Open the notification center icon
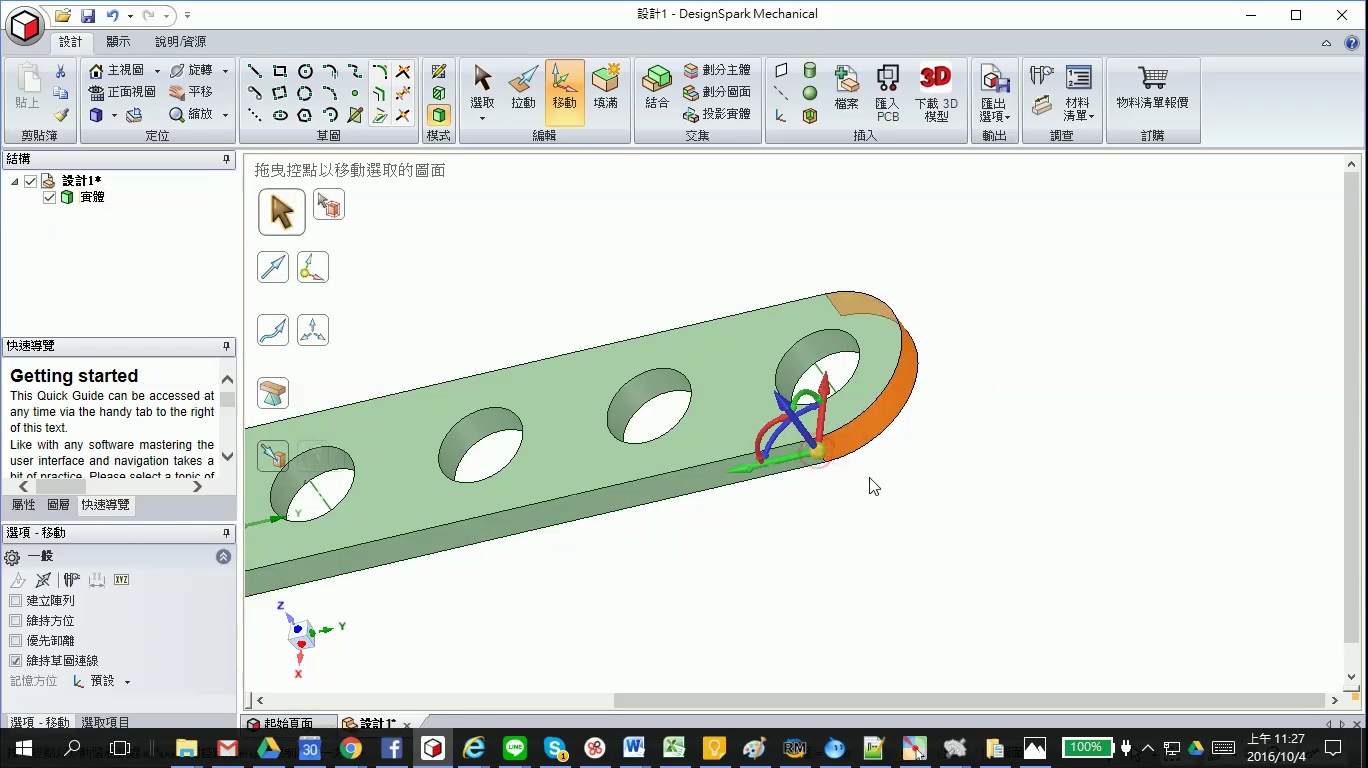This screenshot has height=768, width=1368. pyautogui.click(x=1333, y=747)
